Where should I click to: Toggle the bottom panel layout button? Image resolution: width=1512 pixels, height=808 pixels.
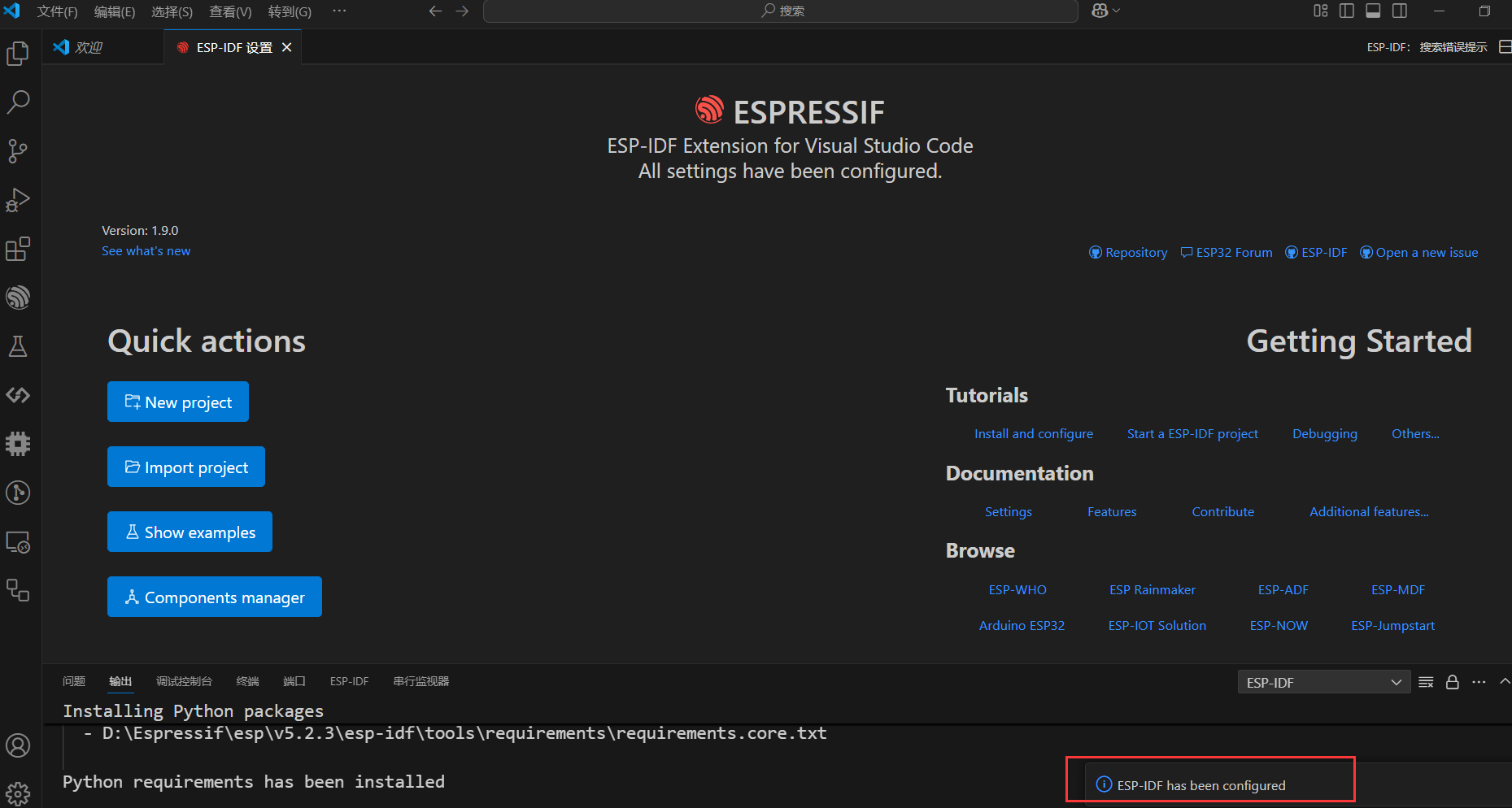(x=1373, y=11)
